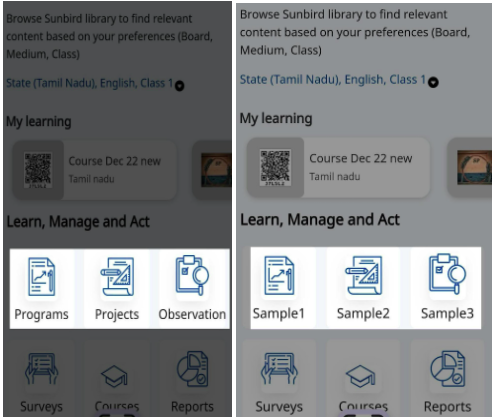Select QR code thumbnail in right screen
Screen dimensions: 493x418
coord(275,168)
